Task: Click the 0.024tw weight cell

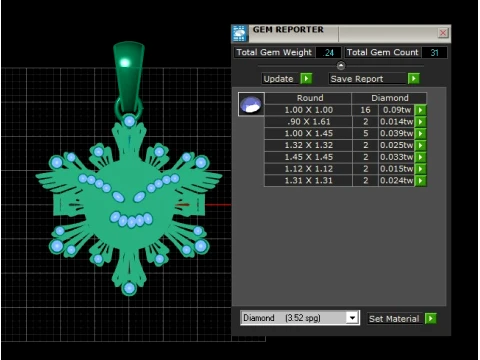Action: pos(397,181)
